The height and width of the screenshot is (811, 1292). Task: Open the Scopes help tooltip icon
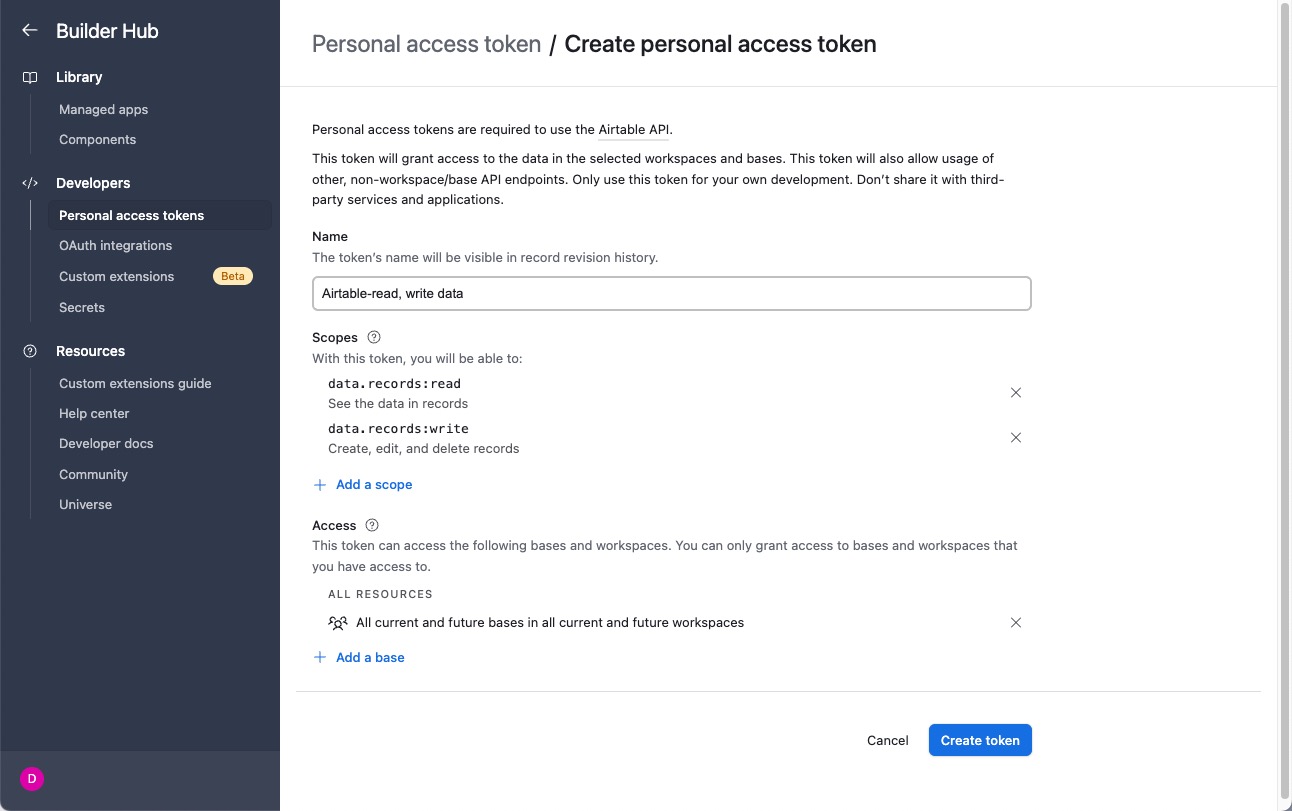[373, 337]
